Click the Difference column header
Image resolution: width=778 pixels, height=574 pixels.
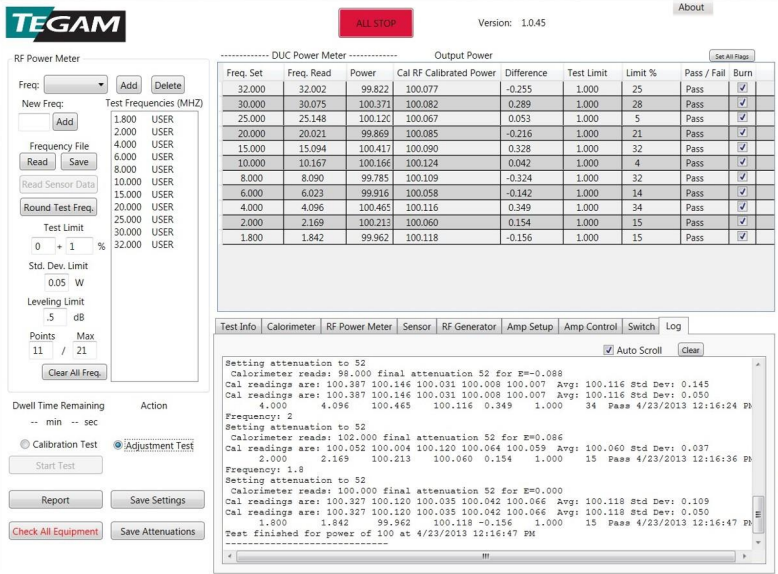click(x=531, y=73)
